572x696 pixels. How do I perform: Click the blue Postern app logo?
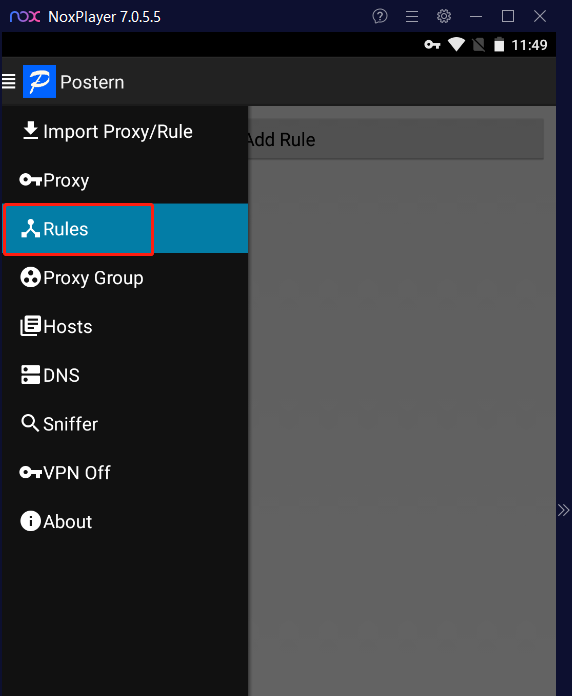point(39,82)
